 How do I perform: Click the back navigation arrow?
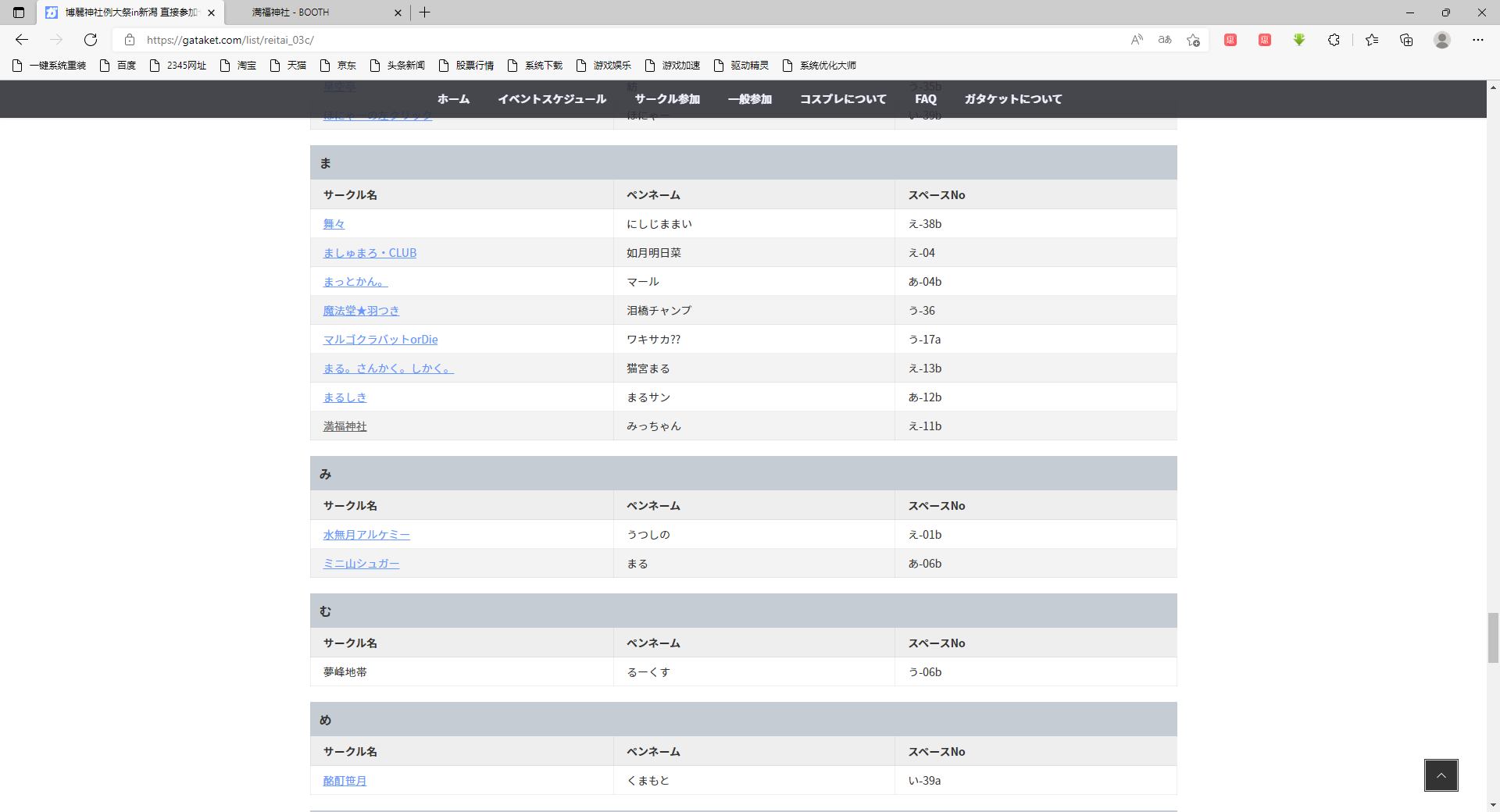22,40
